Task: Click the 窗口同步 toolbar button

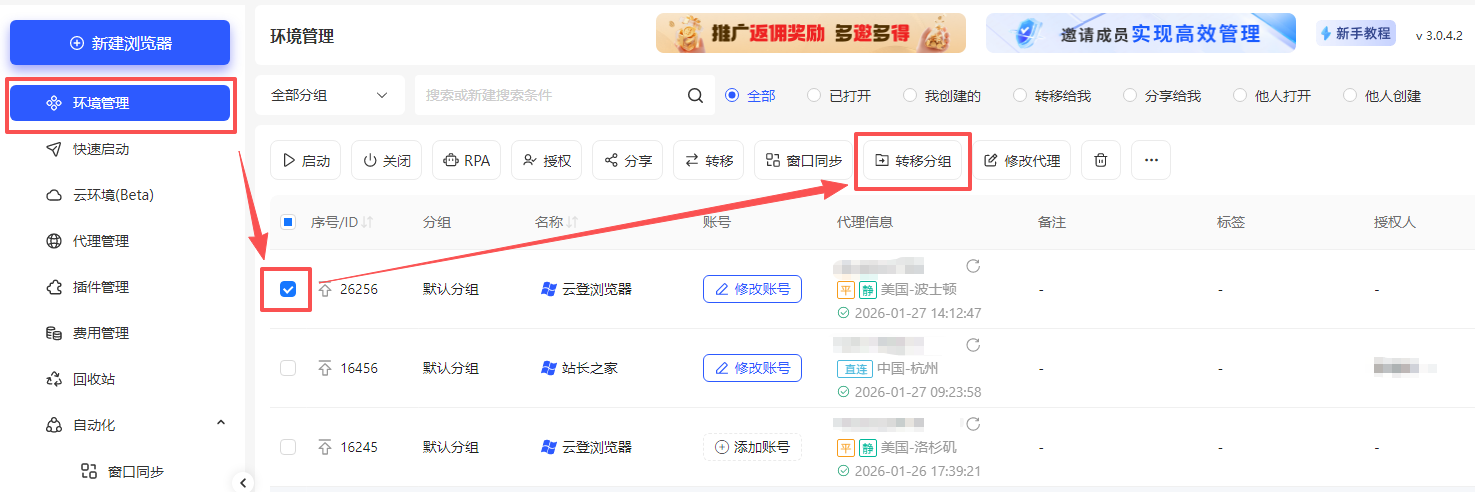Action: click(803, 160)
